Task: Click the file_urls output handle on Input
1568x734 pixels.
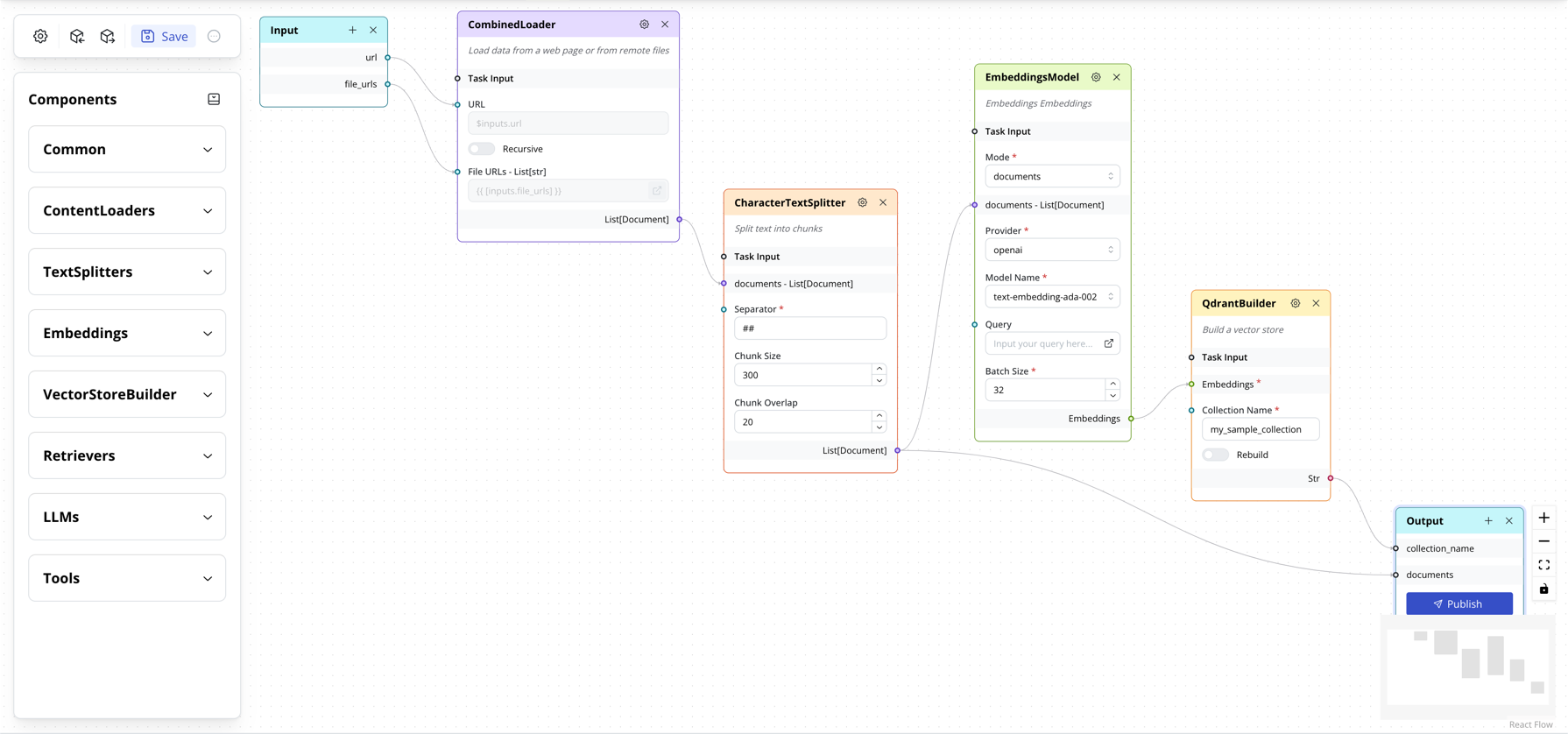Action: tap(388, 84)
